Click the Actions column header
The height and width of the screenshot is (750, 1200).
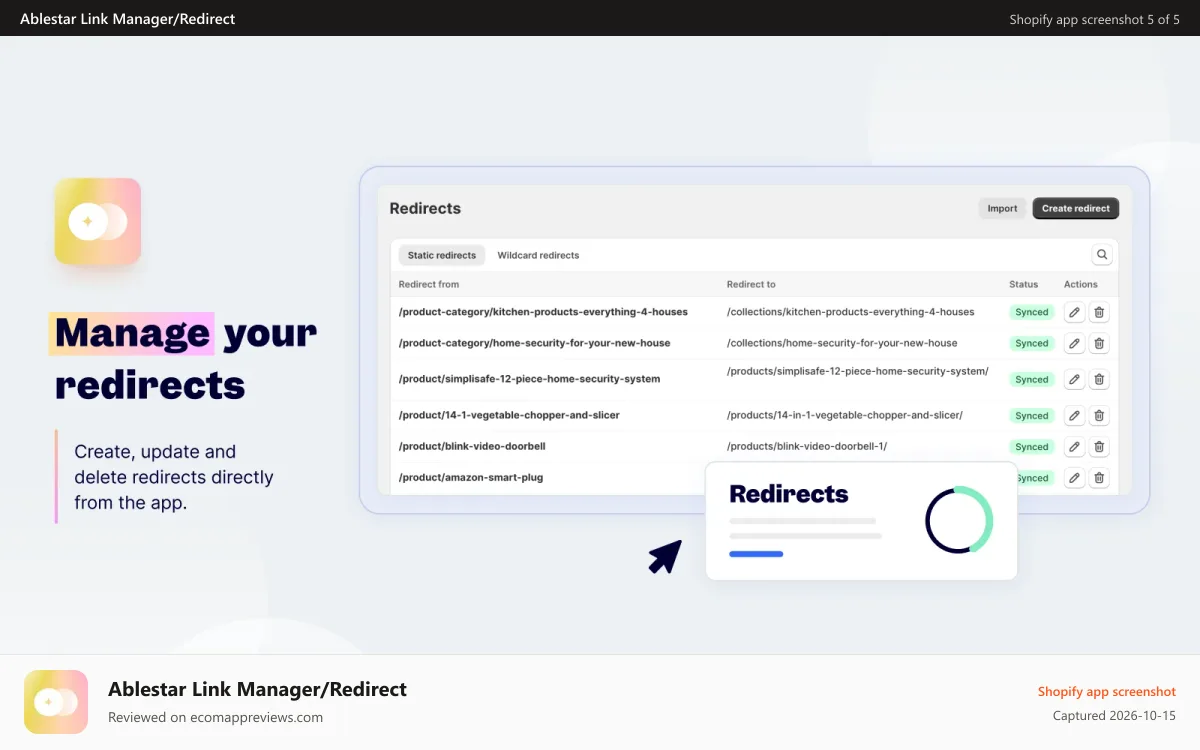1081,284
